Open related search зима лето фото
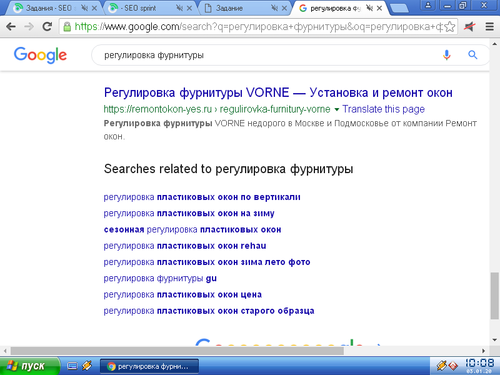Image resolution: width=500 pixels, height=375 pixels. [x=207, y=262]
